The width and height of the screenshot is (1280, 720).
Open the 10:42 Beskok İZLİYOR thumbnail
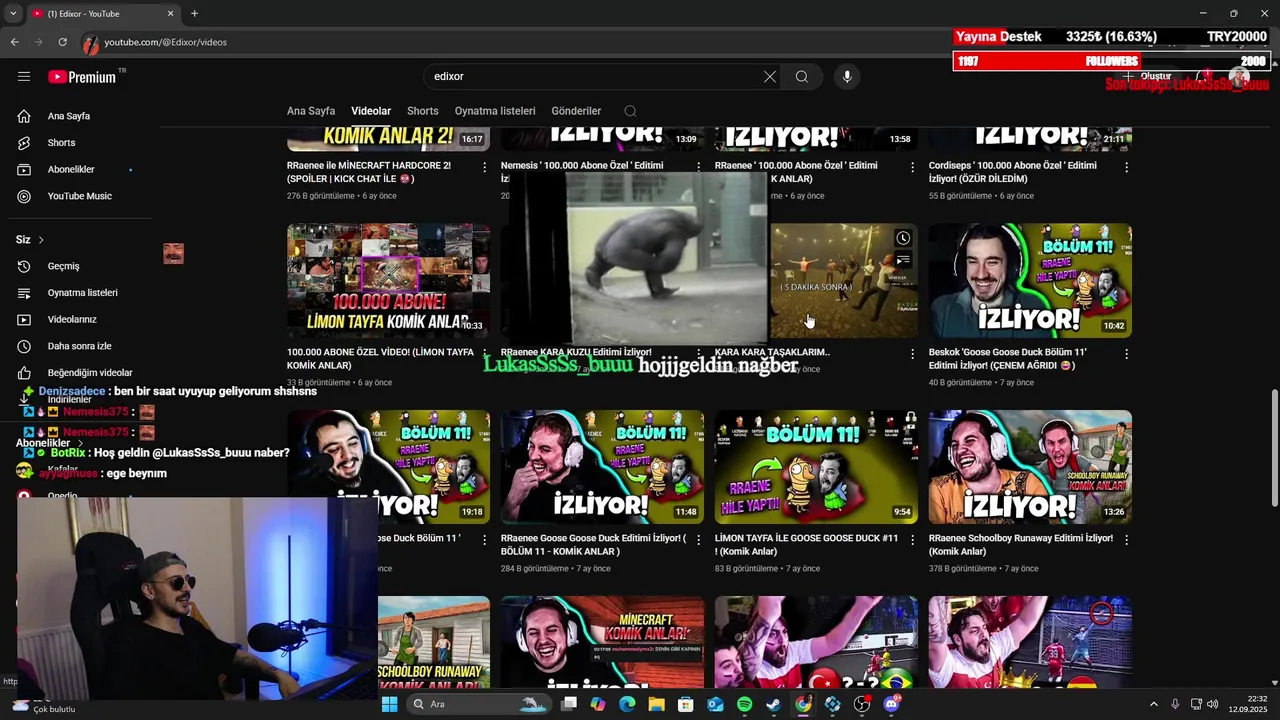pyautogui.click(x=1030, y=281)
